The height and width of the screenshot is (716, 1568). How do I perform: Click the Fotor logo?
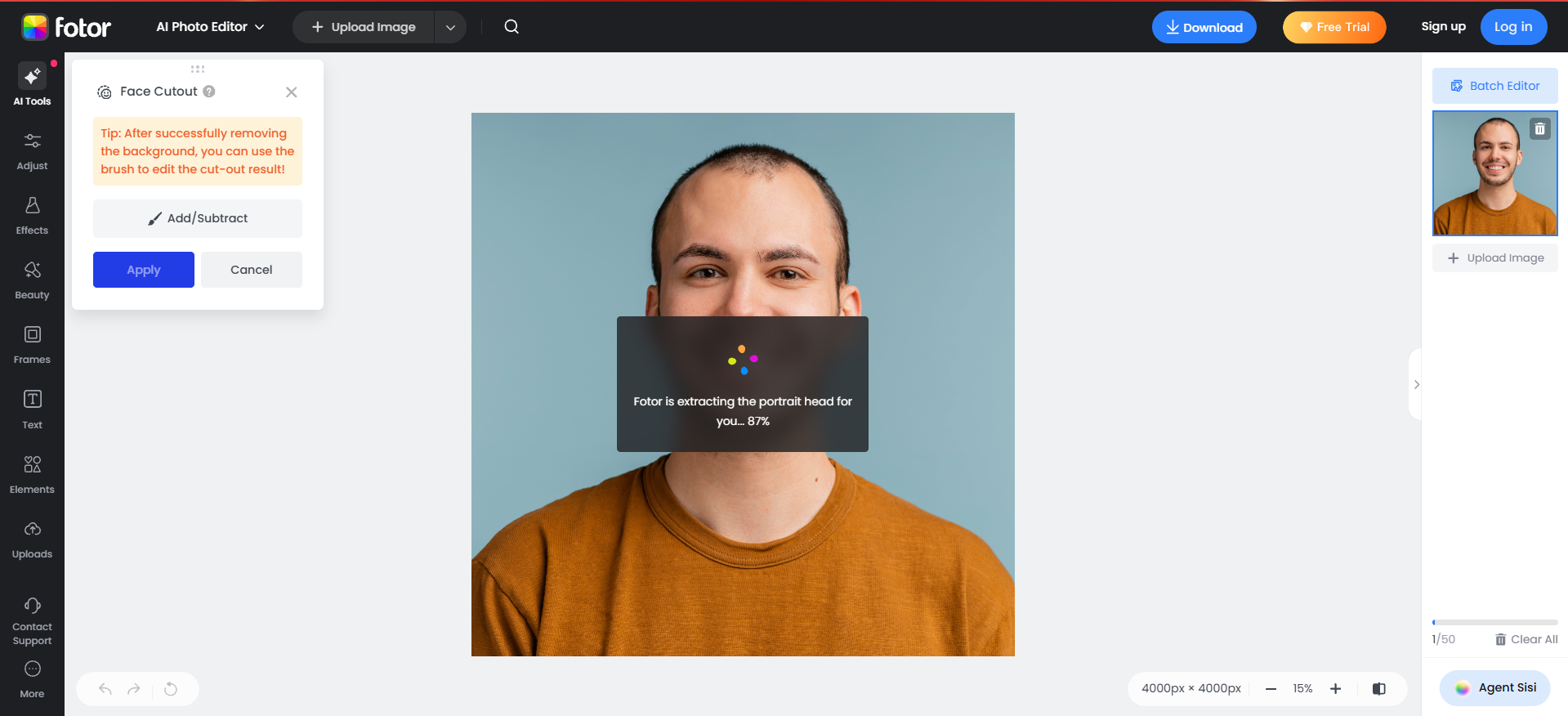[66, 27]
